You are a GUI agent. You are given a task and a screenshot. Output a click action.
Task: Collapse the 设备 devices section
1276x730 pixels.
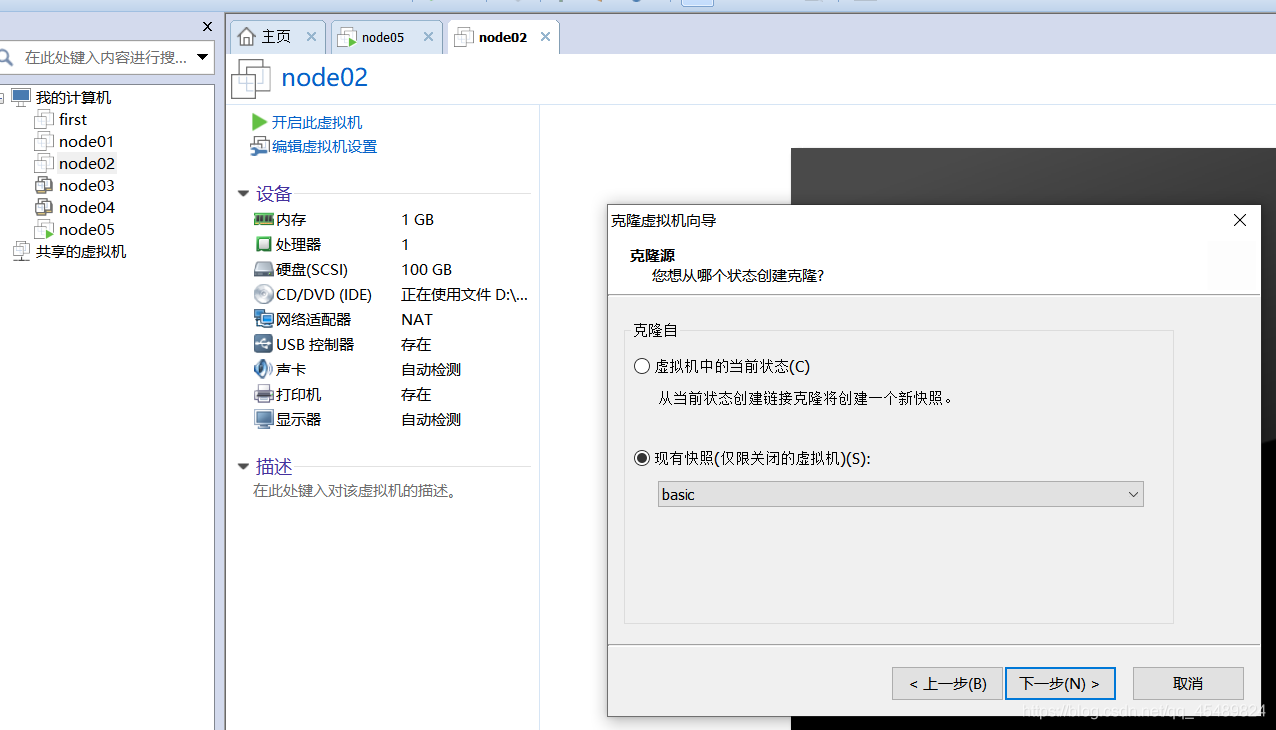pyautogui.click(x=243, y=194)
